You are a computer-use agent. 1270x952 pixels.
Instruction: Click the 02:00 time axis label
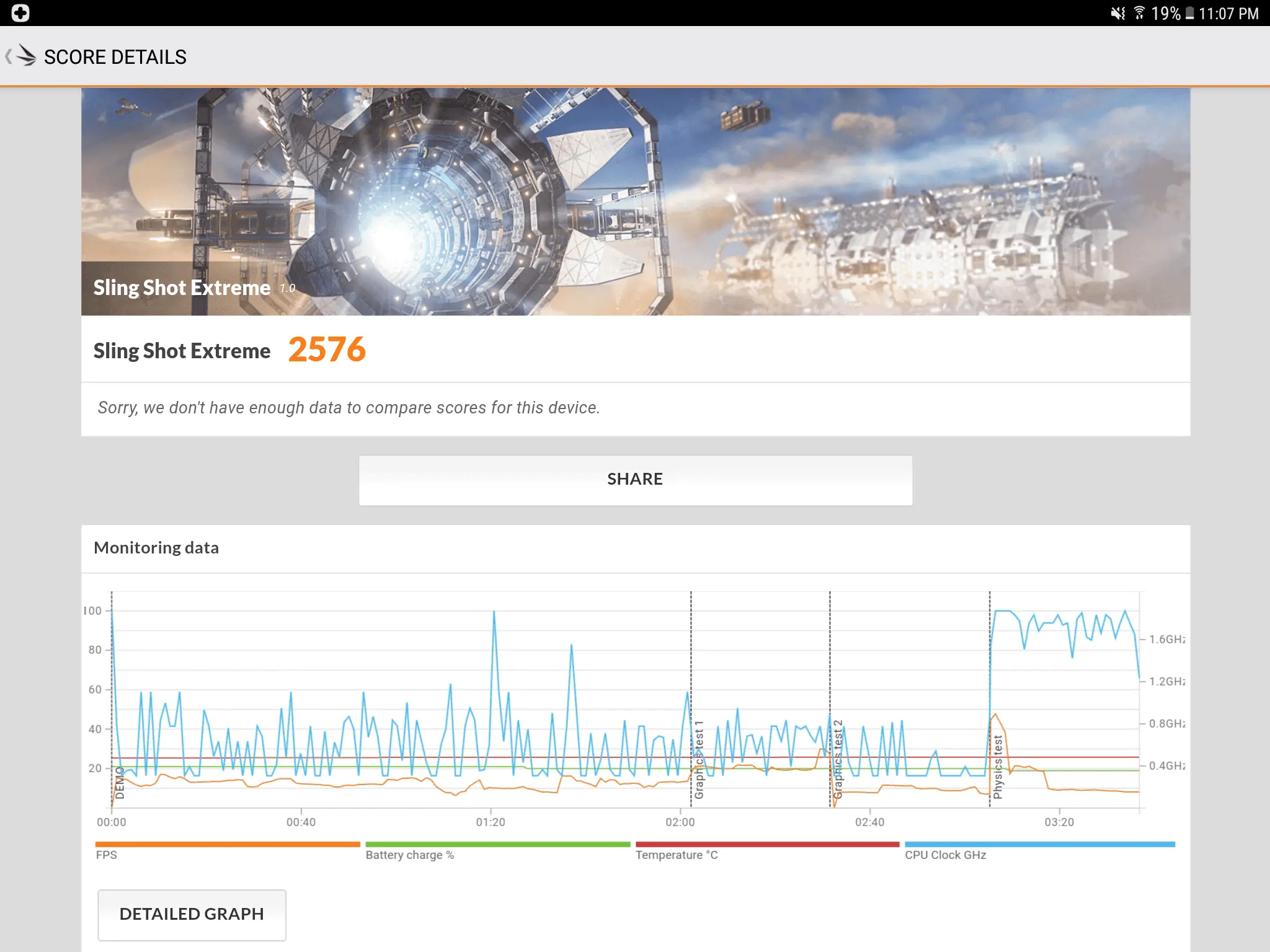680,822
